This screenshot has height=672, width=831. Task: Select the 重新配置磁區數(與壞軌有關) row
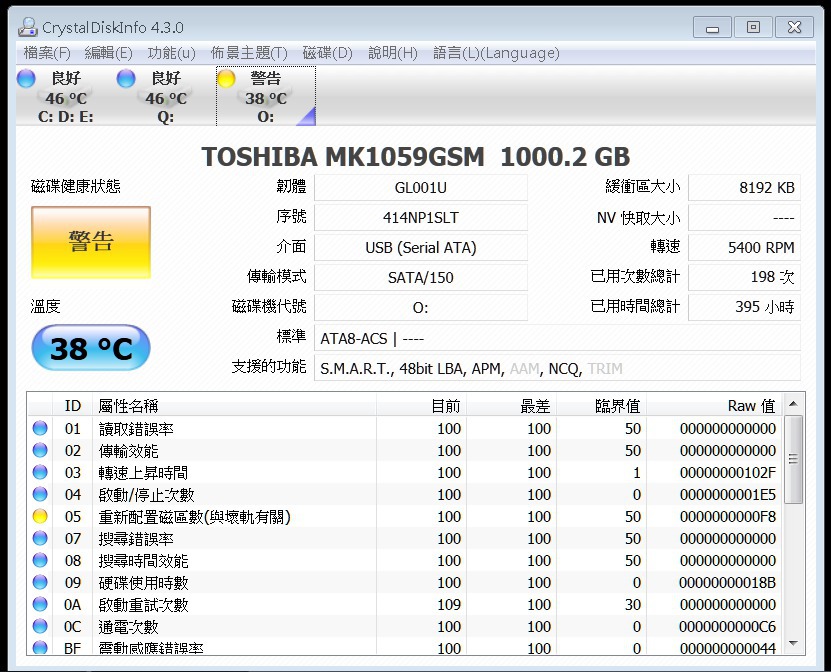pos(405,516)
